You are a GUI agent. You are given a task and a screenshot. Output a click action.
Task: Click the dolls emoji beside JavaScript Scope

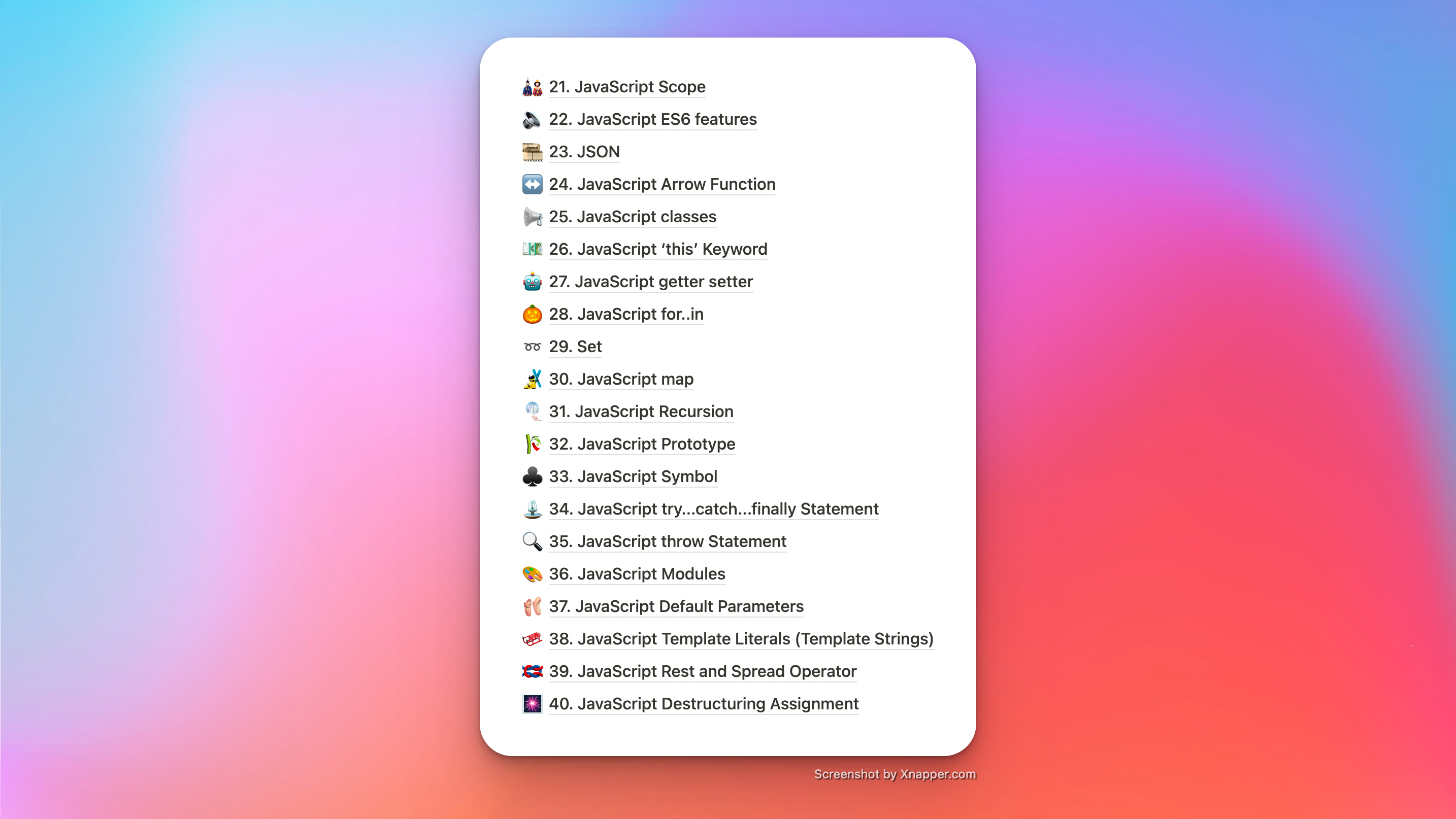pos(532,87)
